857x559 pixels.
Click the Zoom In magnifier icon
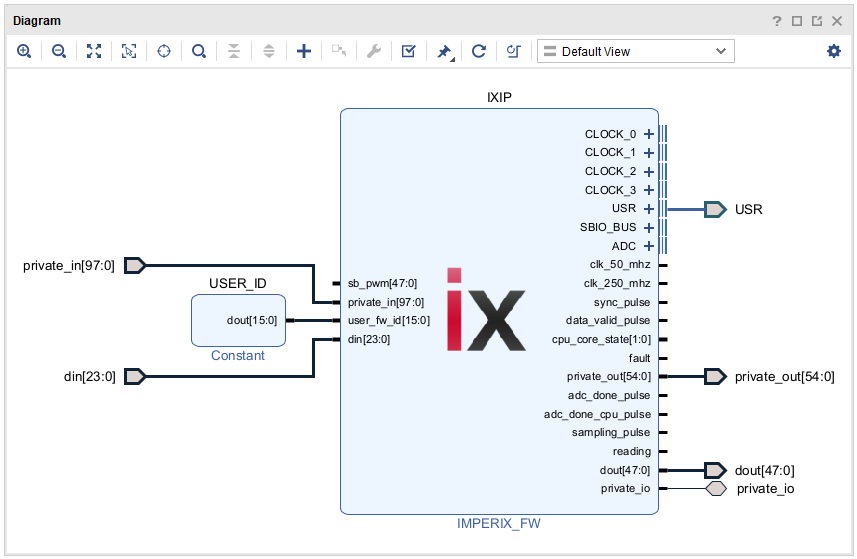24,51
